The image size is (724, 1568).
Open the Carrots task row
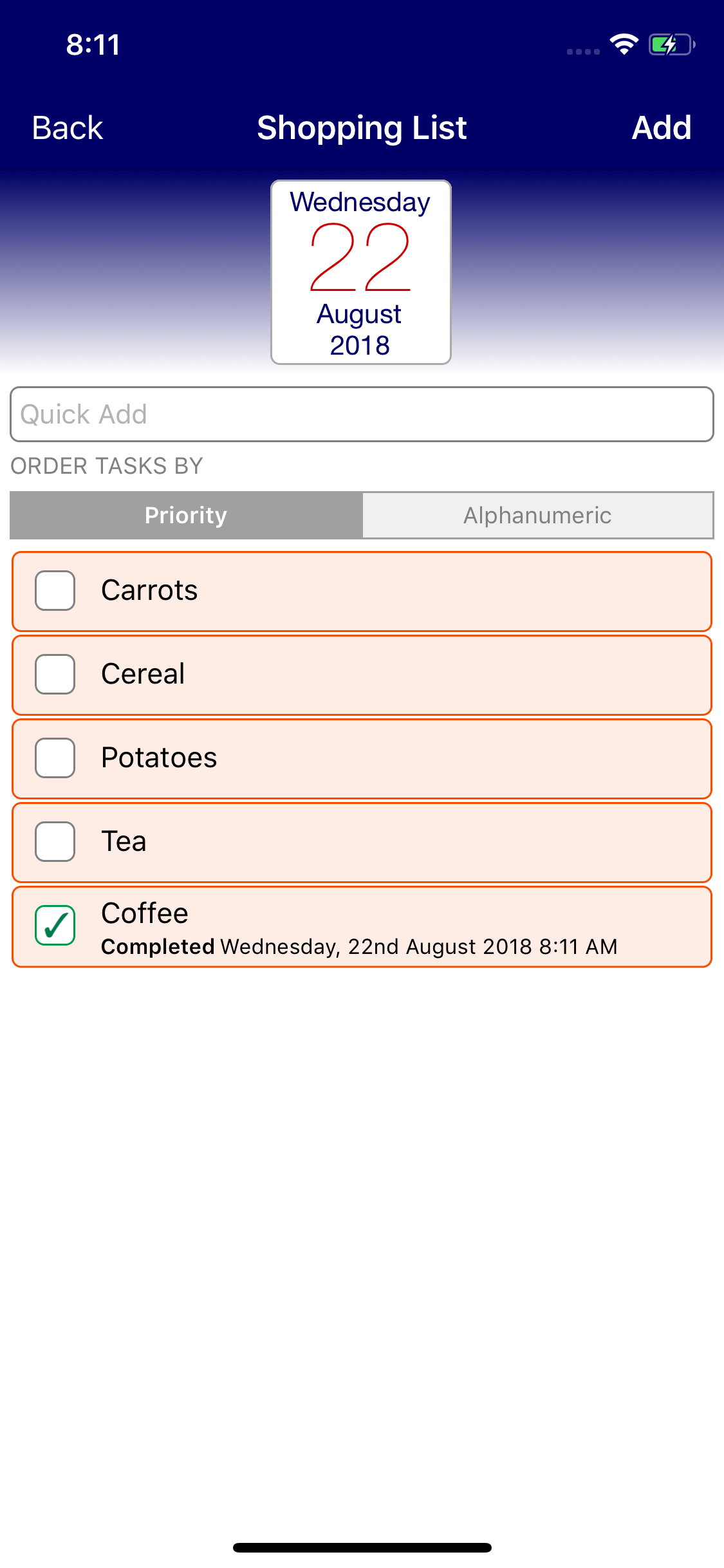[x=386, y=592]
